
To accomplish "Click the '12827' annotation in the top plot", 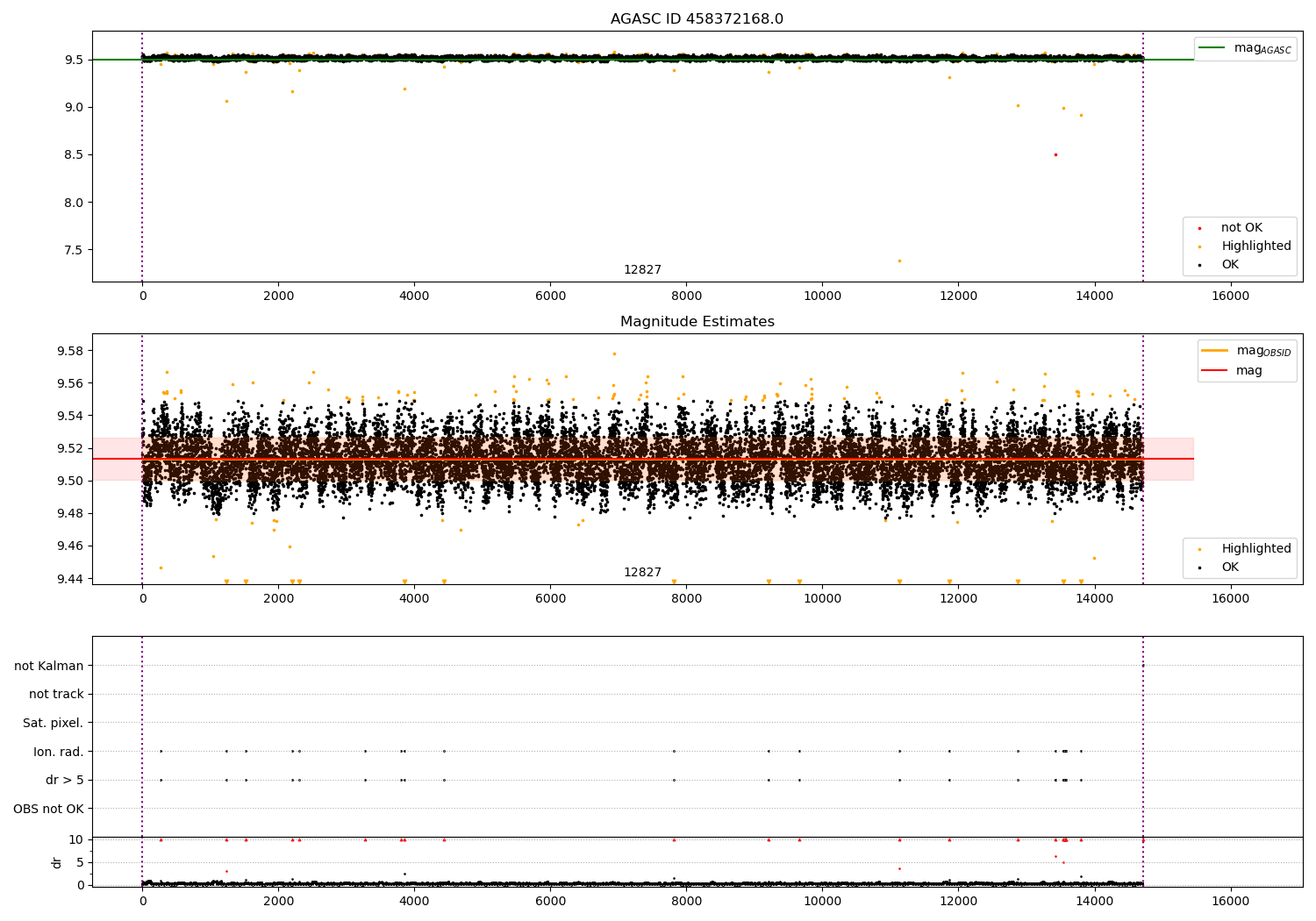I will coord(642,270).
